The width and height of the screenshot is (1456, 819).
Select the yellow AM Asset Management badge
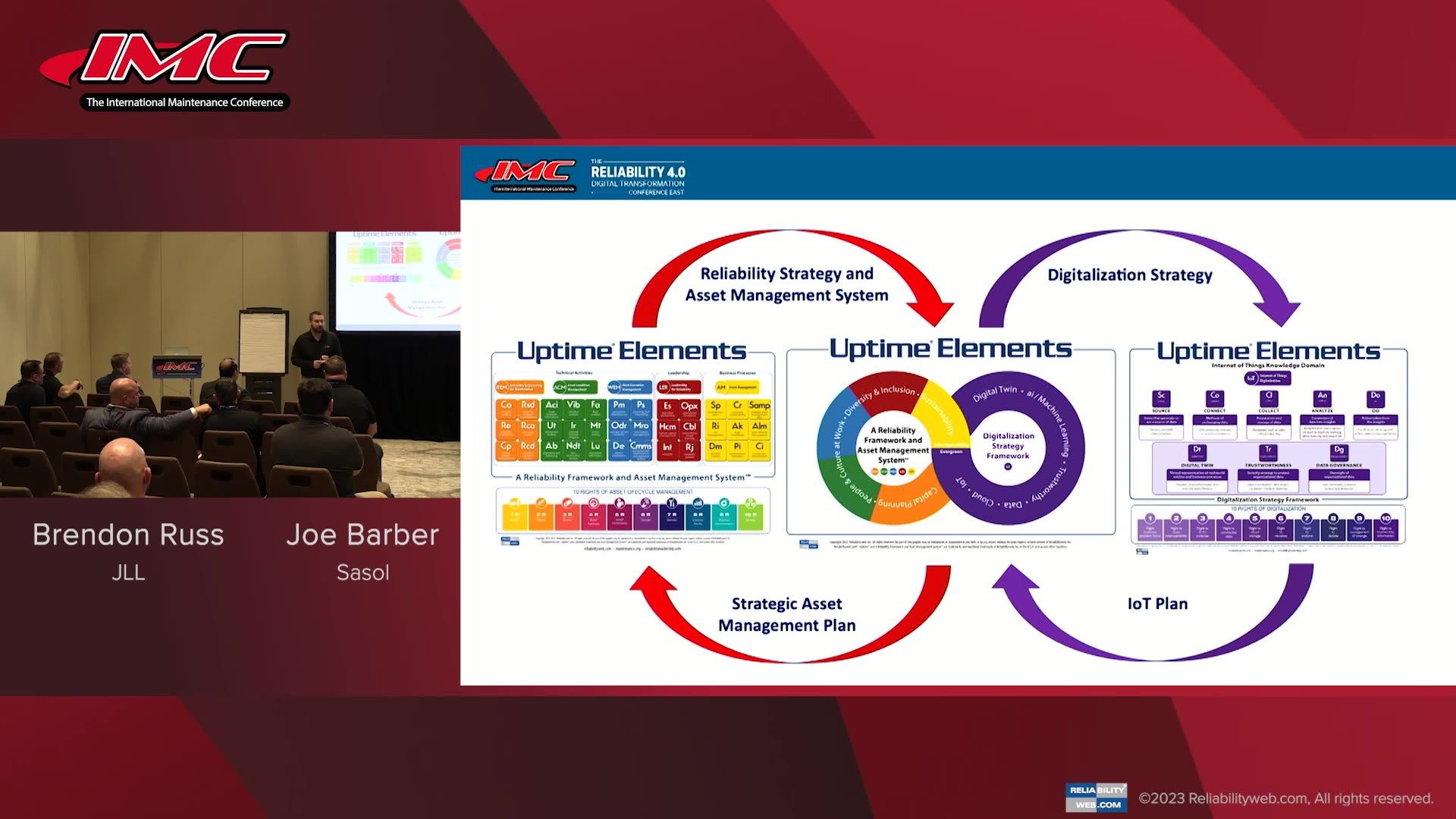tap(736, 387)
